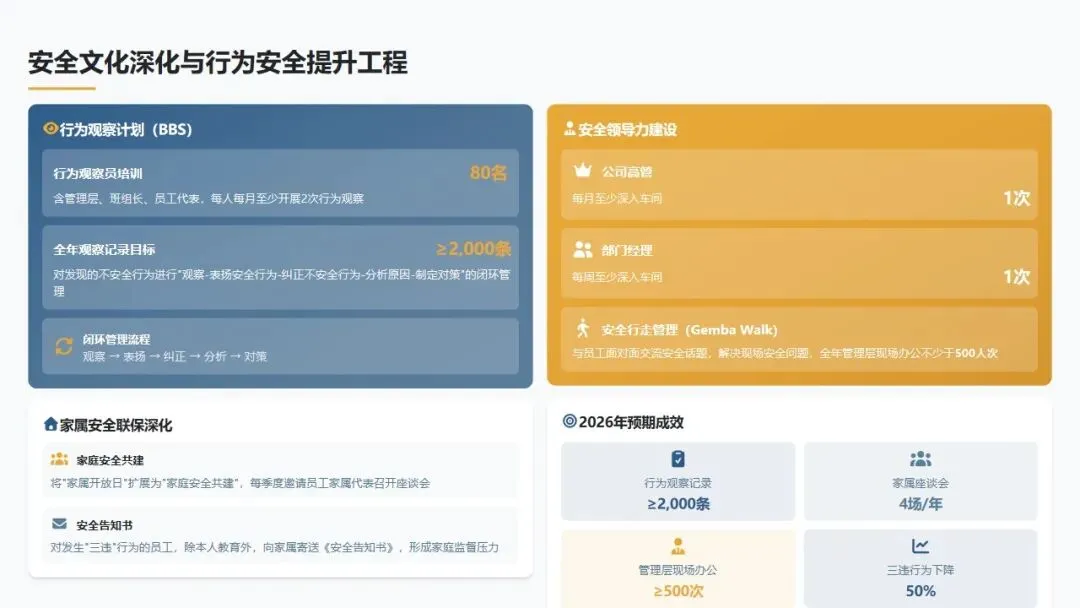Click the person icon beside 安全领导力建设
1080x608 pixels.
(570, 128)
